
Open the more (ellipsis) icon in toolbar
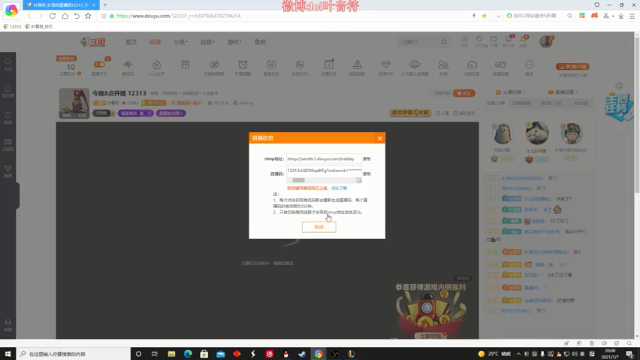tap(529, 64)
